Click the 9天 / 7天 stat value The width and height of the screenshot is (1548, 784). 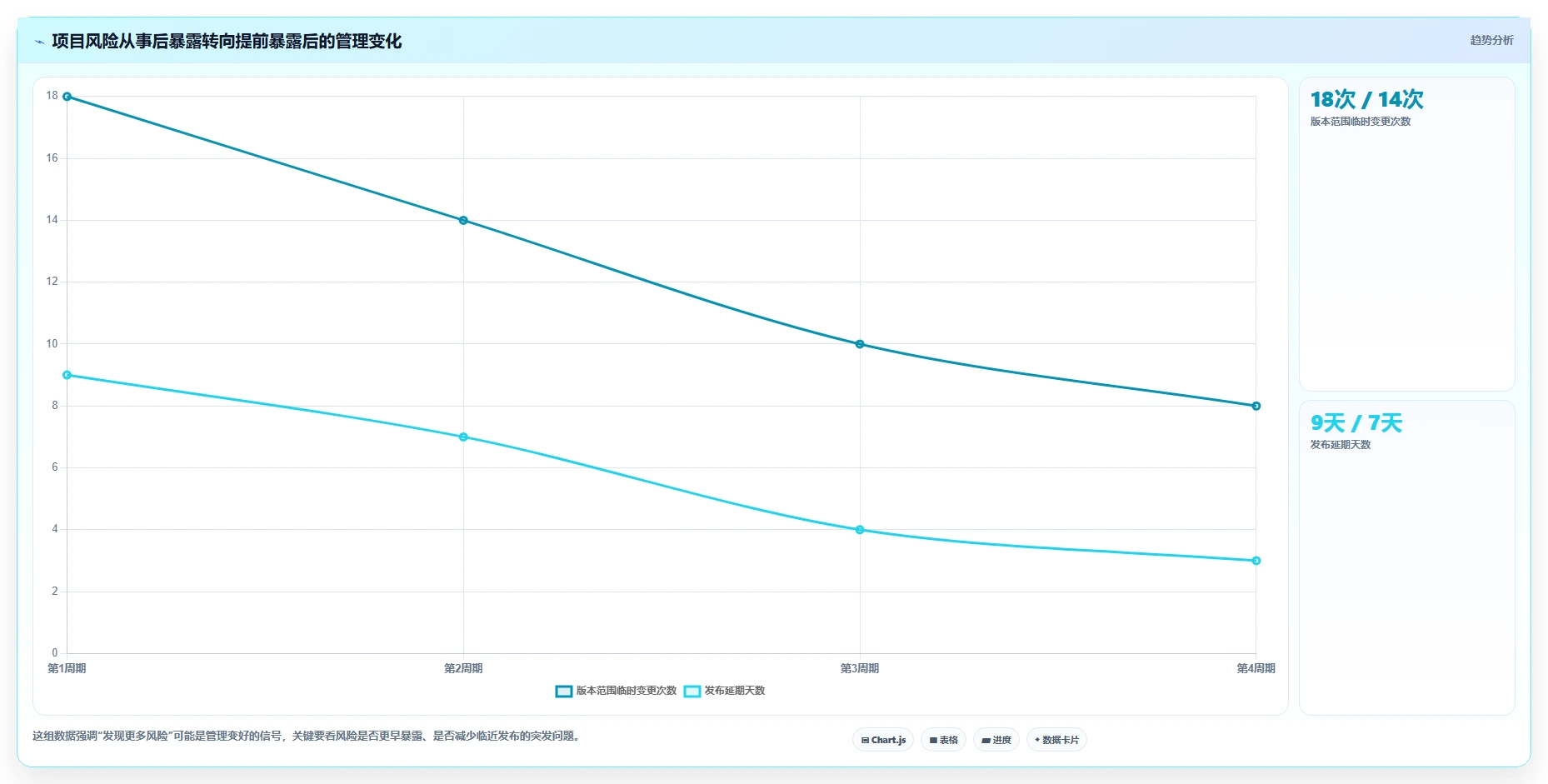pyautogui.click(x=1356, y=422)
